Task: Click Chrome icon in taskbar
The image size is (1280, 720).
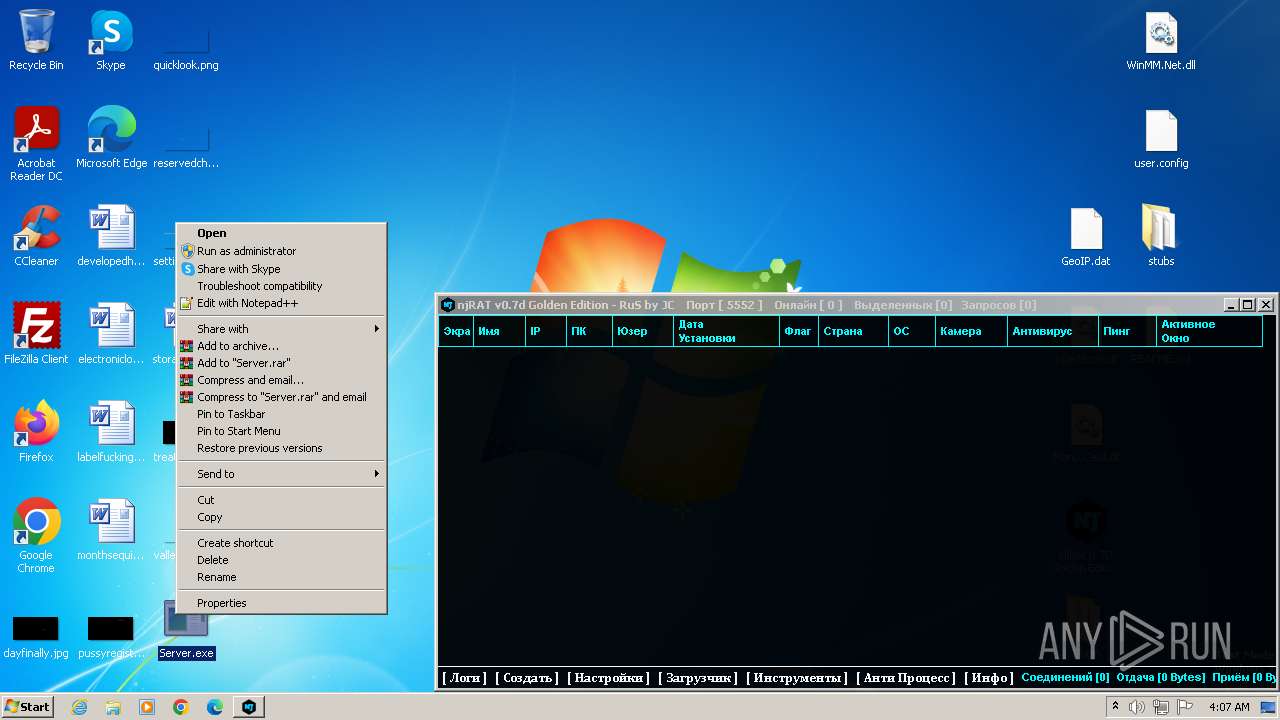Action: 181,707
